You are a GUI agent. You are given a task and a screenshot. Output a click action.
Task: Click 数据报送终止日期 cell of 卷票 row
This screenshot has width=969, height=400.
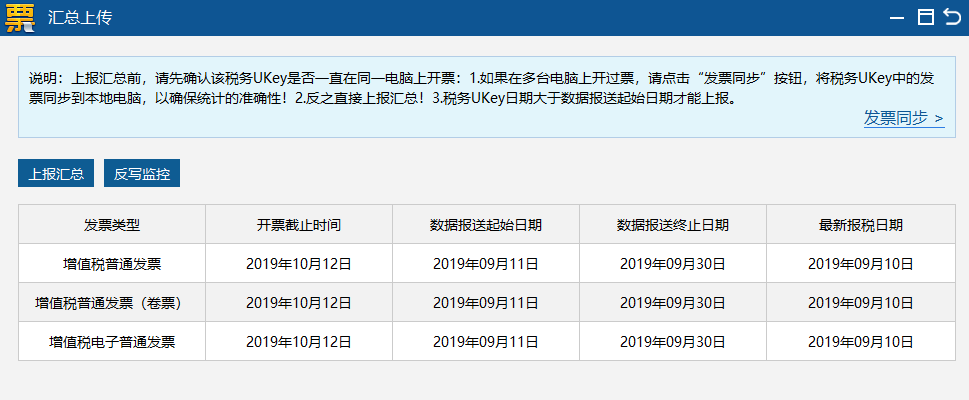pyautogui.click(x=672, y=303)
